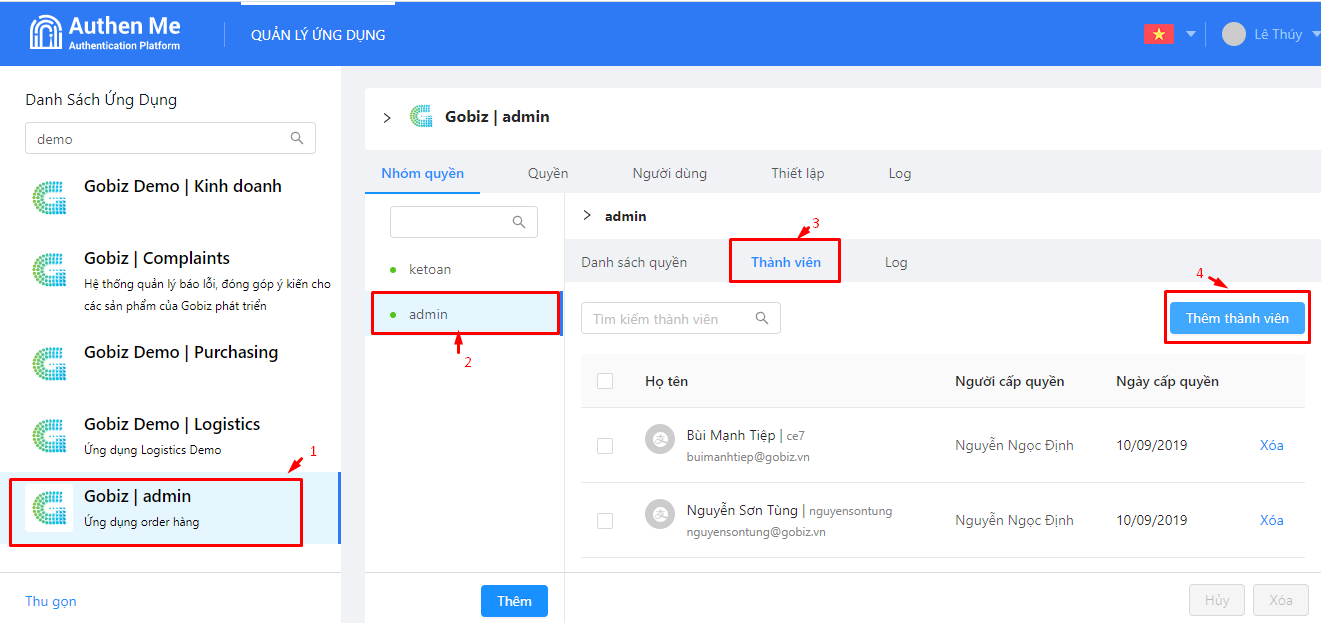Image resolution: width=1321 pixels, height=623 pixels.
Task: Click the search icon in application list
Action: (x=297, y=138)
